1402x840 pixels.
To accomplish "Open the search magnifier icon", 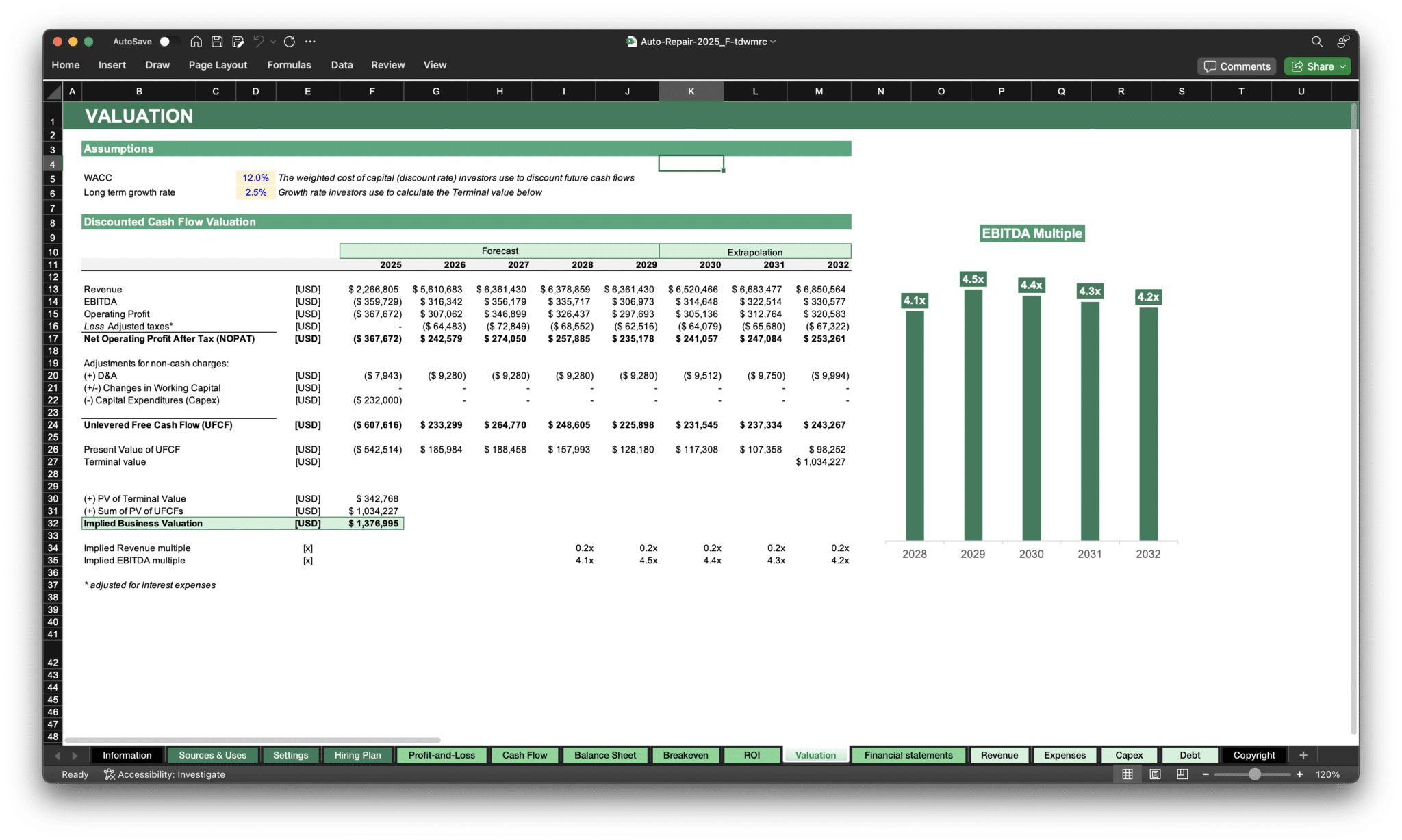I will point(1316,42).
